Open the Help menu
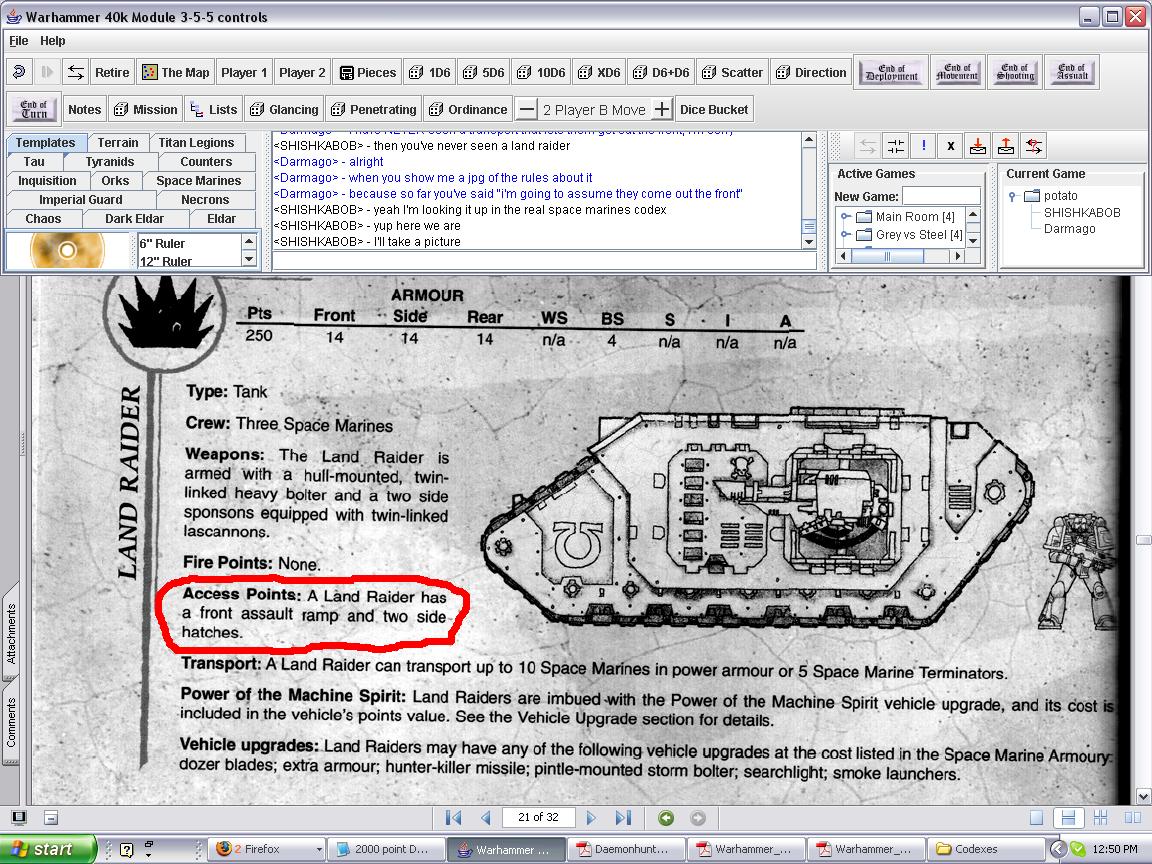This screenshot has width=1152, height=864. [x=52, y=40]
